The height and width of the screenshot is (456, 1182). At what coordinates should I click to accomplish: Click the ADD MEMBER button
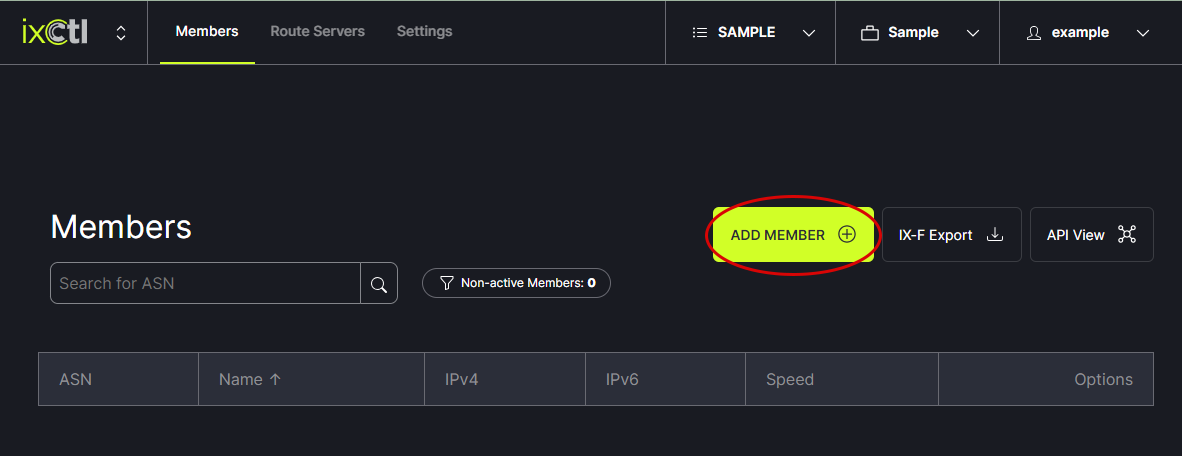coord(779,235)
